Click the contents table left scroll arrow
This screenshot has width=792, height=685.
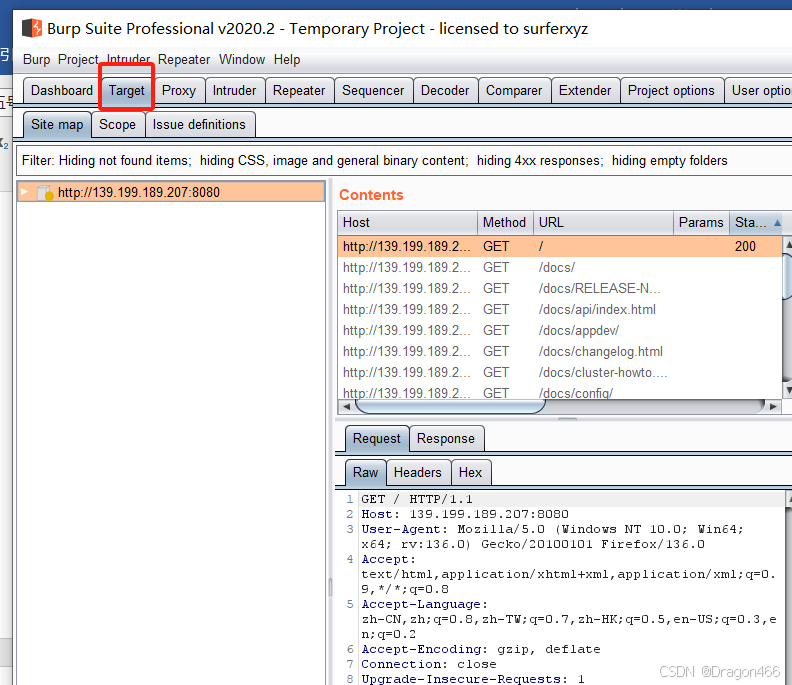(x=346, y=406)
